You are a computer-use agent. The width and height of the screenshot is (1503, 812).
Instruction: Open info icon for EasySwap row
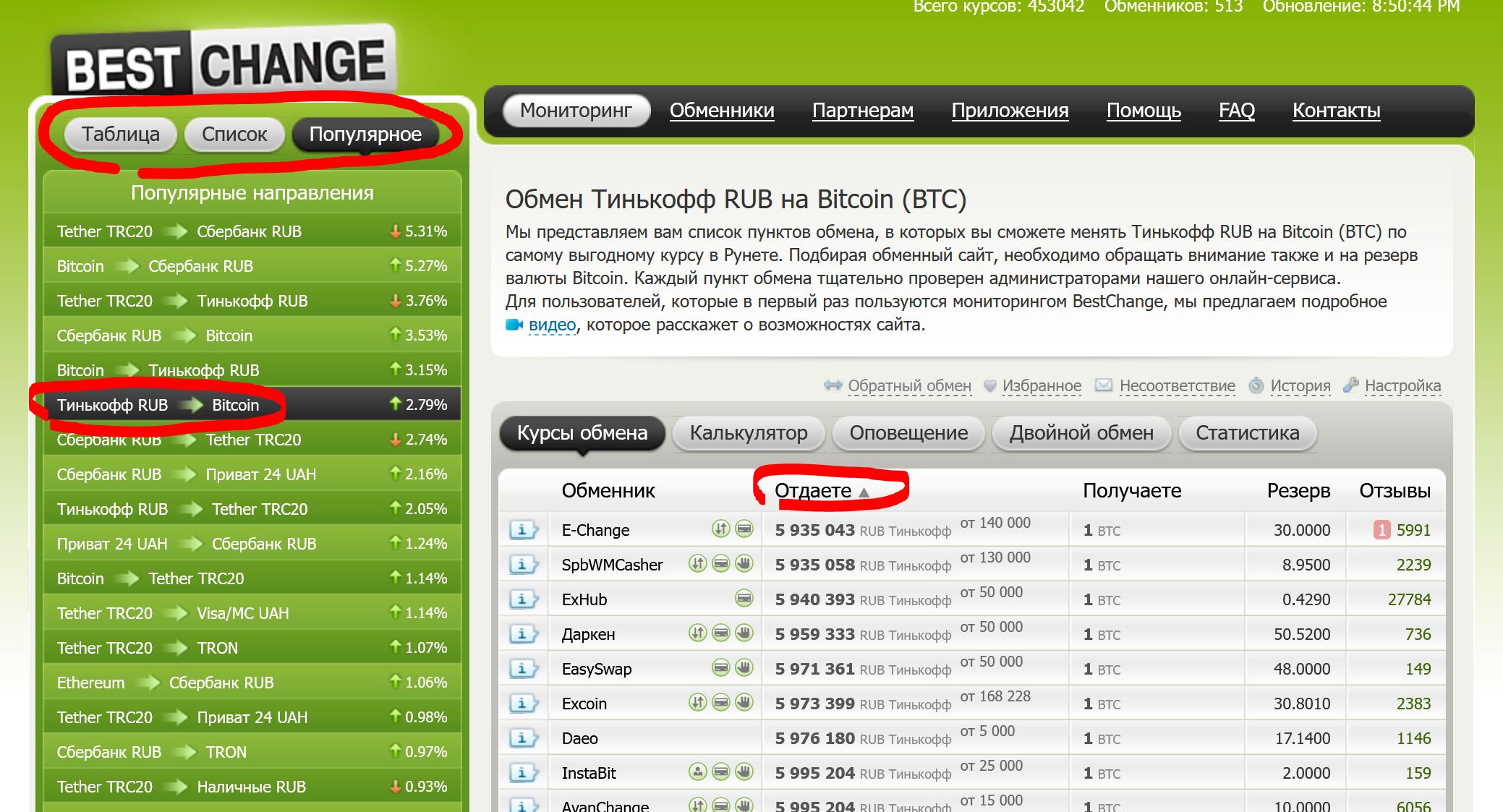tap(523, 669)
